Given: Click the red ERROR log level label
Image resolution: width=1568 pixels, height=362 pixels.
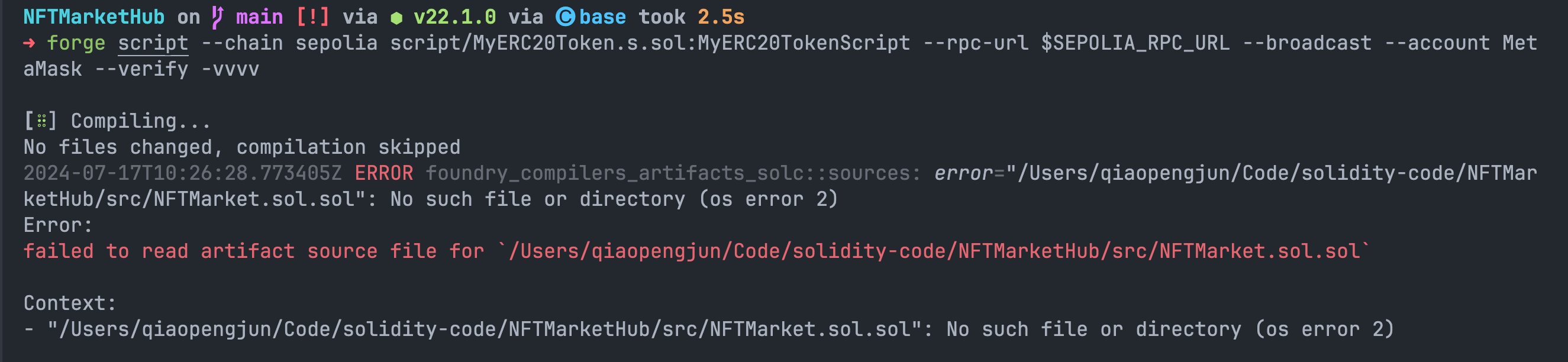Looking at the screenshot, I should [x=384, y=173].
